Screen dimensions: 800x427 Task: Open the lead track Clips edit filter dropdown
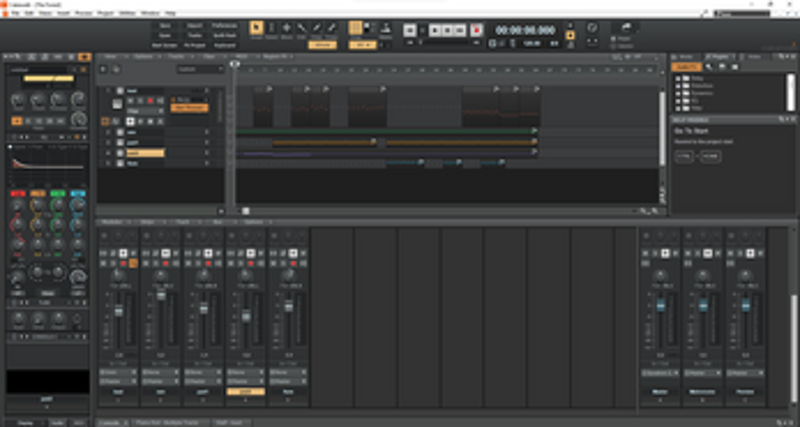coord(145,111)
